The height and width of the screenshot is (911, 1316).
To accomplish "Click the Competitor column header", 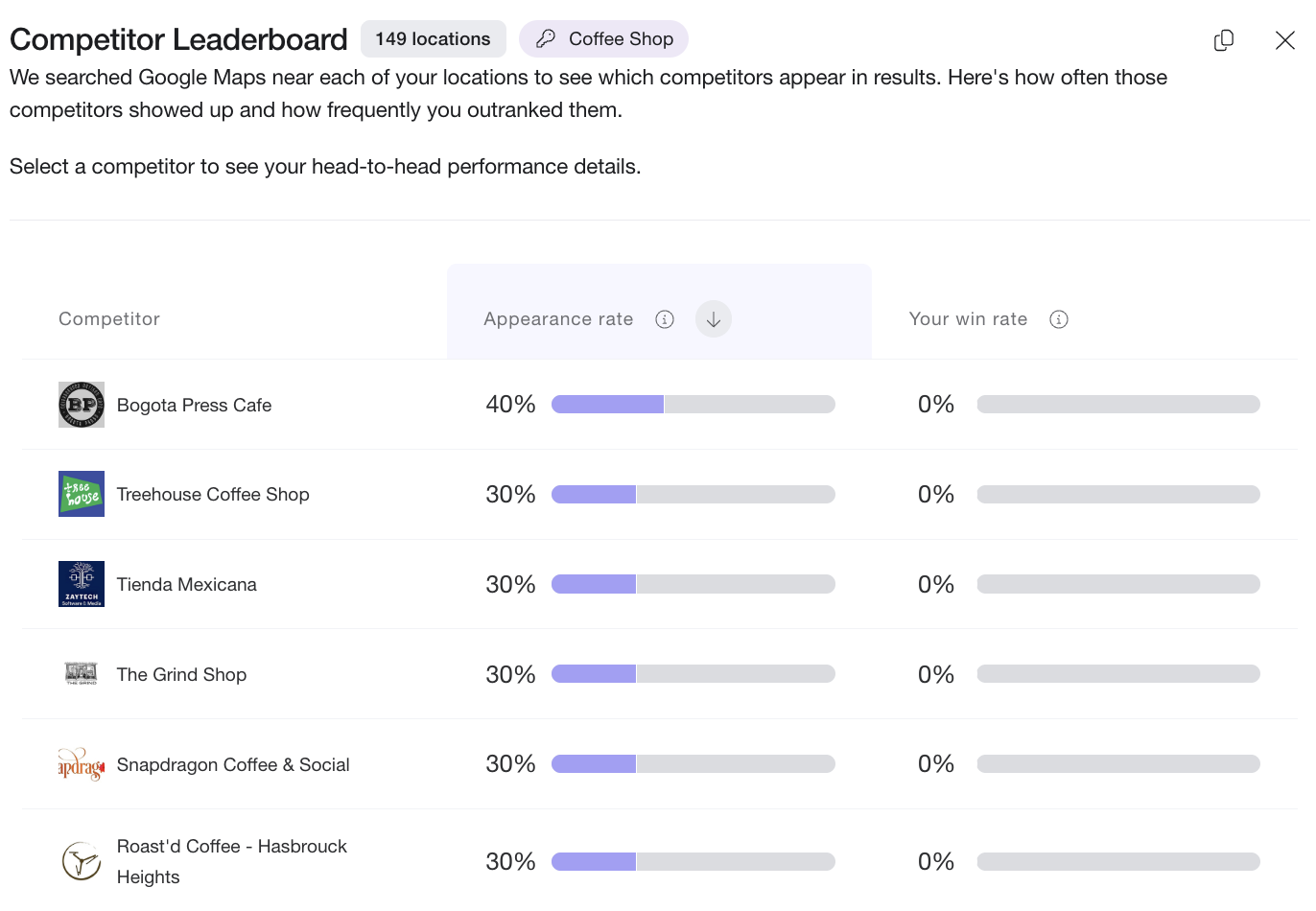I will click(x=109, y=319).
